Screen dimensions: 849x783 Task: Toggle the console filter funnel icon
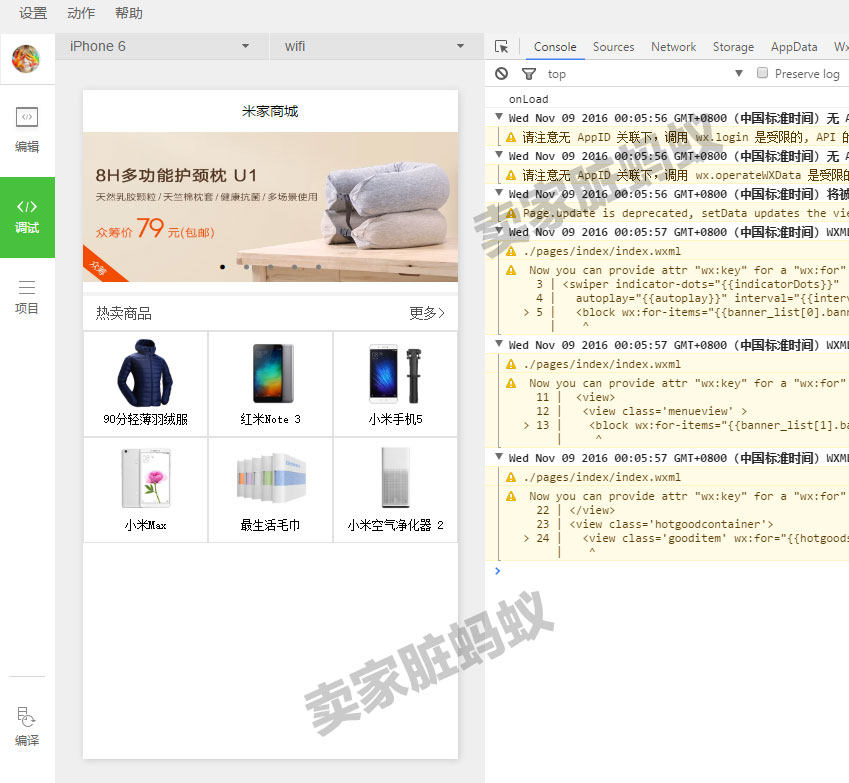tap(528, 74)
